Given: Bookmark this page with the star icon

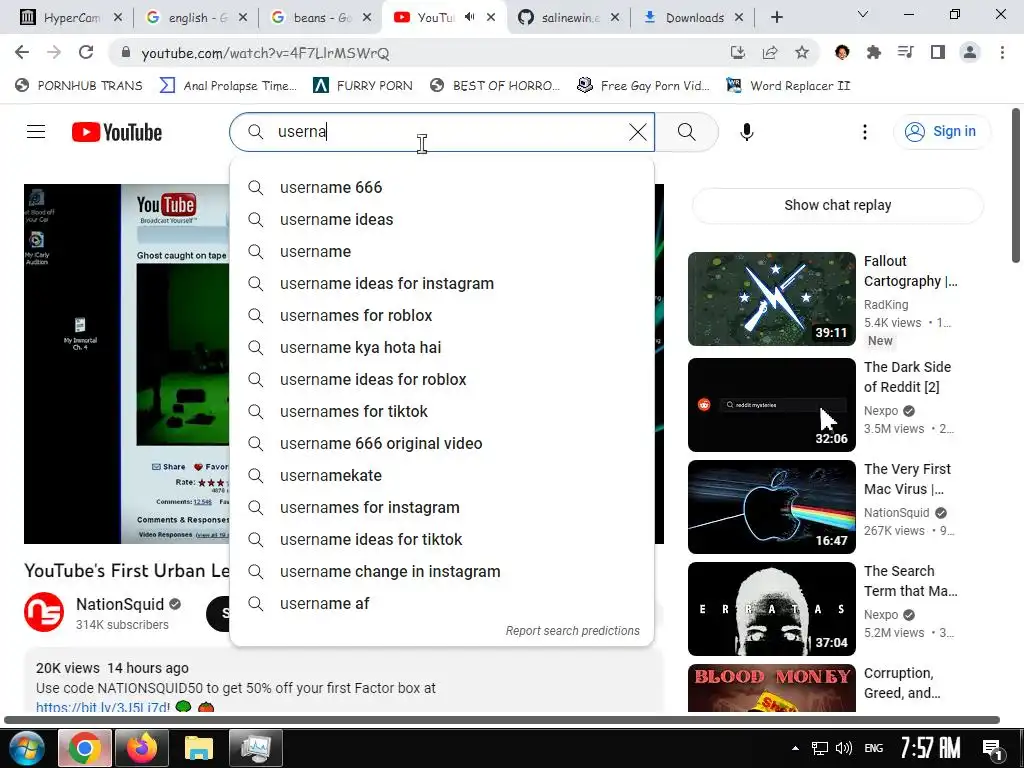Looking at the screenshot, I should pos(802,52).
